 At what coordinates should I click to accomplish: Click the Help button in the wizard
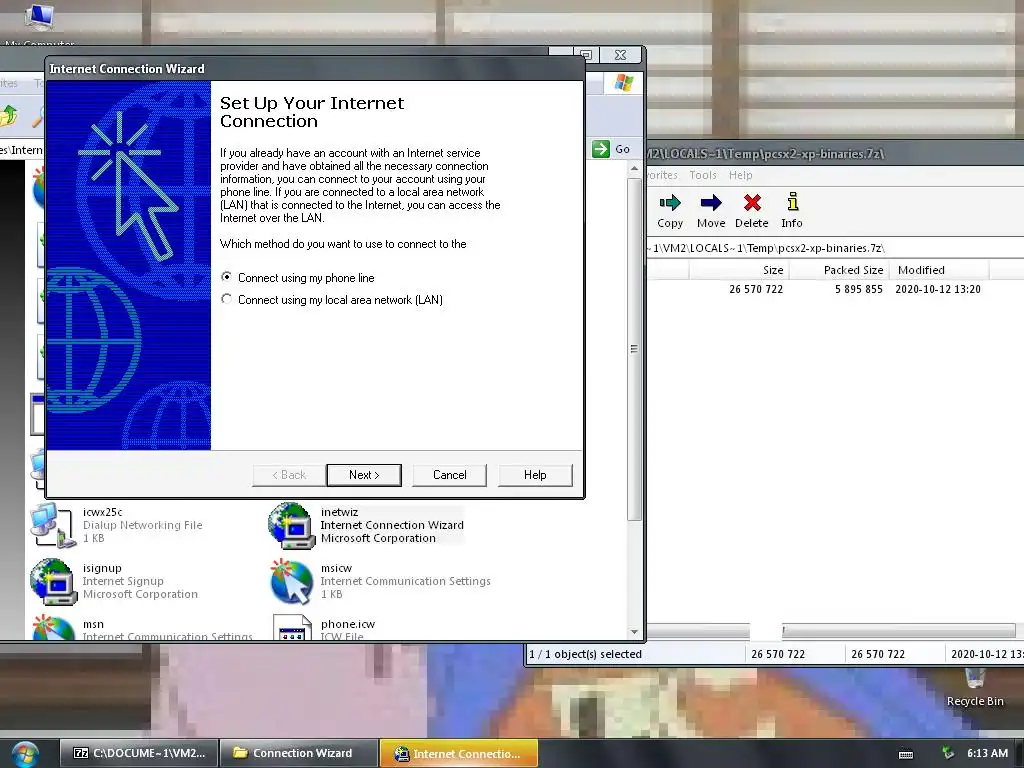pyautogui.click(x=535, y=475)
